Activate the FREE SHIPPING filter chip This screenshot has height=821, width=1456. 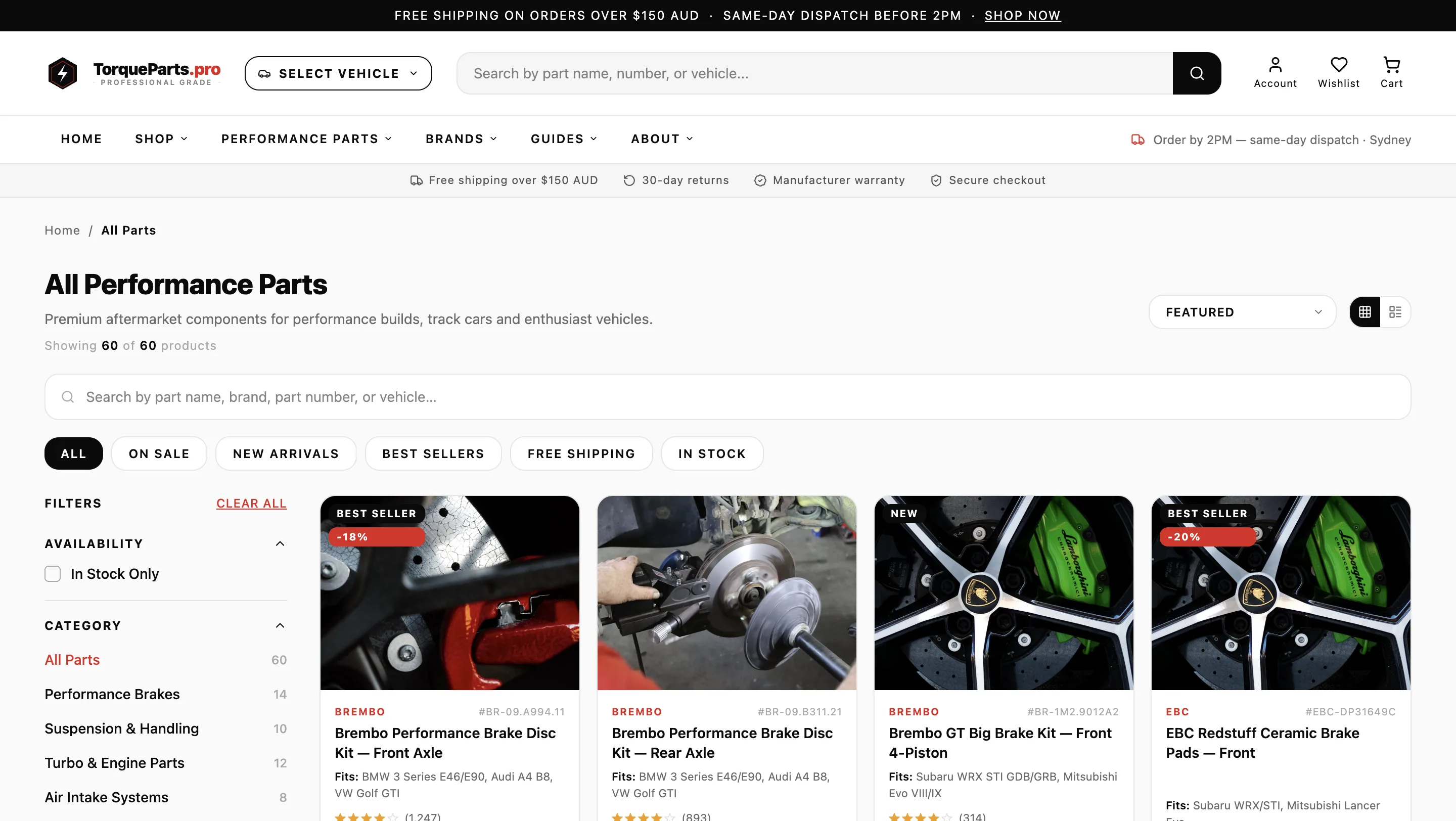point(581,453)
